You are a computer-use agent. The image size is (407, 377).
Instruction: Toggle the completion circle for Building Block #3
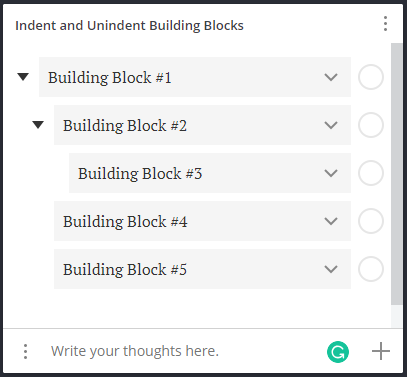click(x=371, y=173)
